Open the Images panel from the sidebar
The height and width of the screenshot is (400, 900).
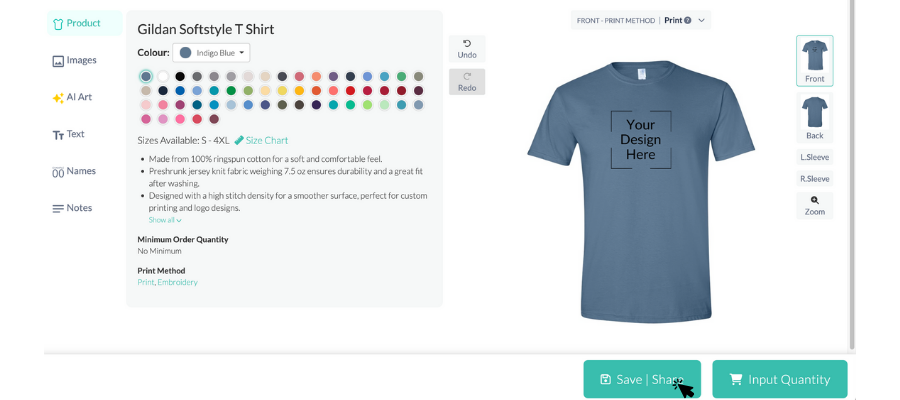click(x=75, y=60)
